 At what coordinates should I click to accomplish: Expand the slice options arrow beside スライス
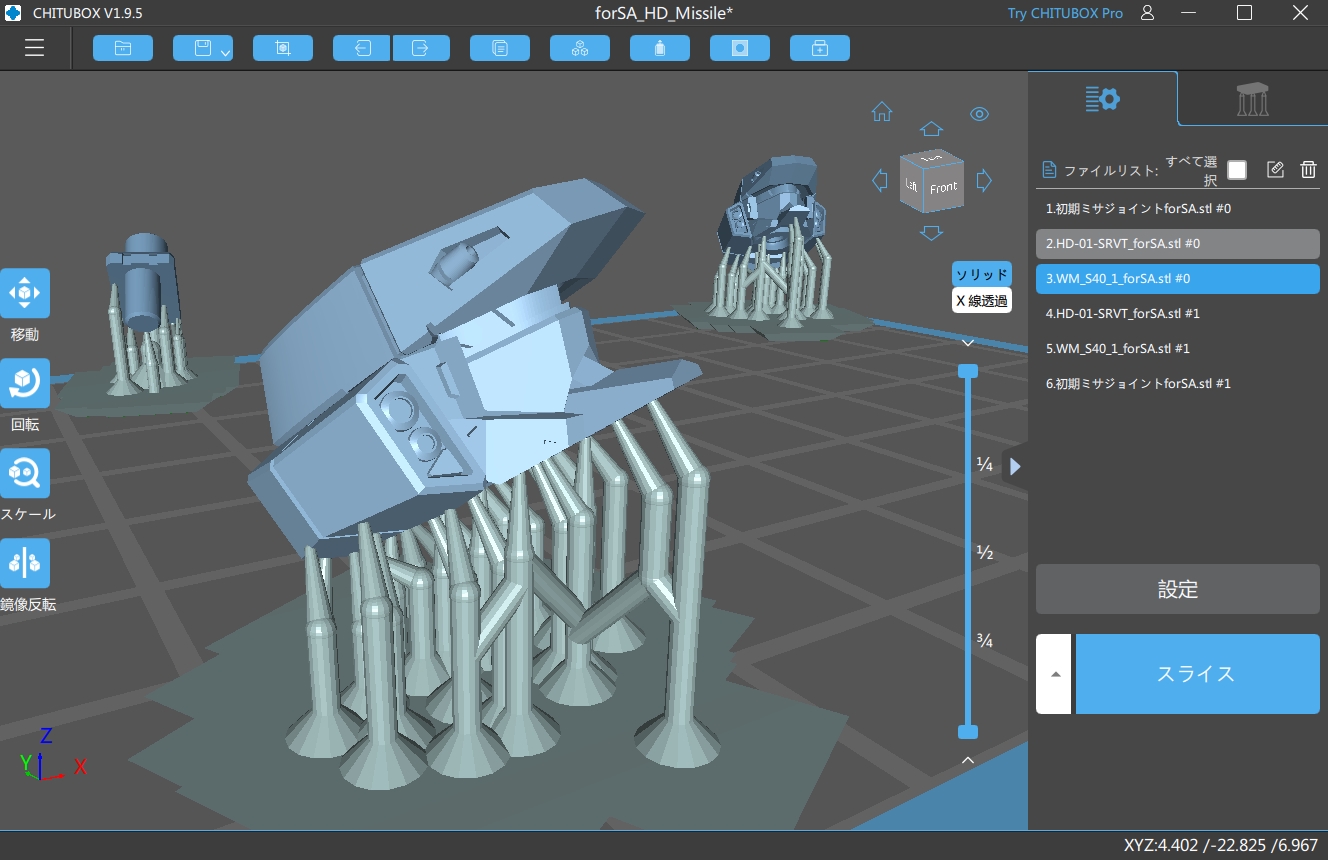[1055, 674]
